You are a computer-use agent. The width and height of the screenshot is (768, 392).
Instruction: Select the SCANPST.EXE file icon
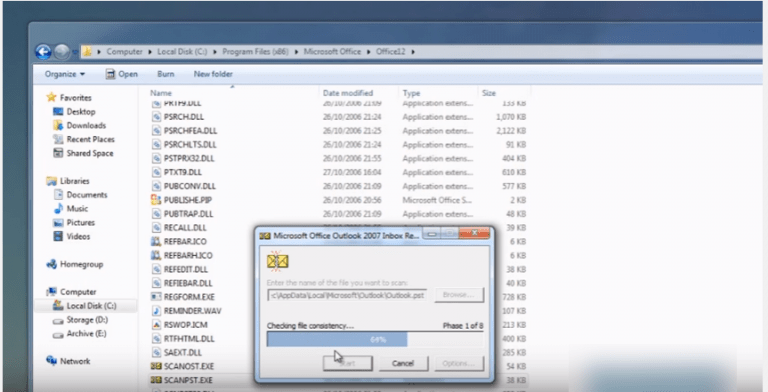pos(156,380)
